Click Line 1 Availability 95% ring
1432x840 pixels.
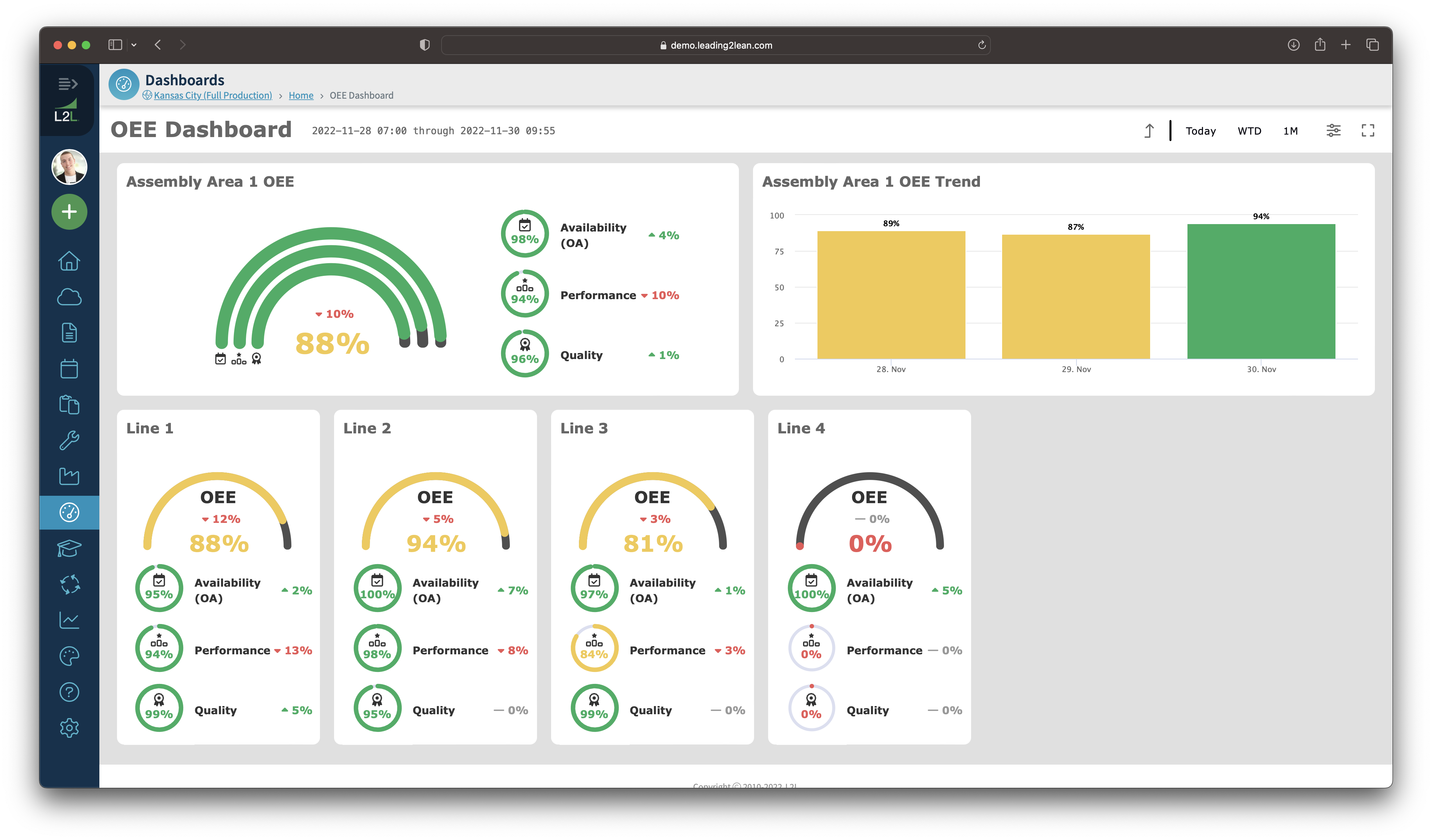pyautogui.click(x=159, y=588)
